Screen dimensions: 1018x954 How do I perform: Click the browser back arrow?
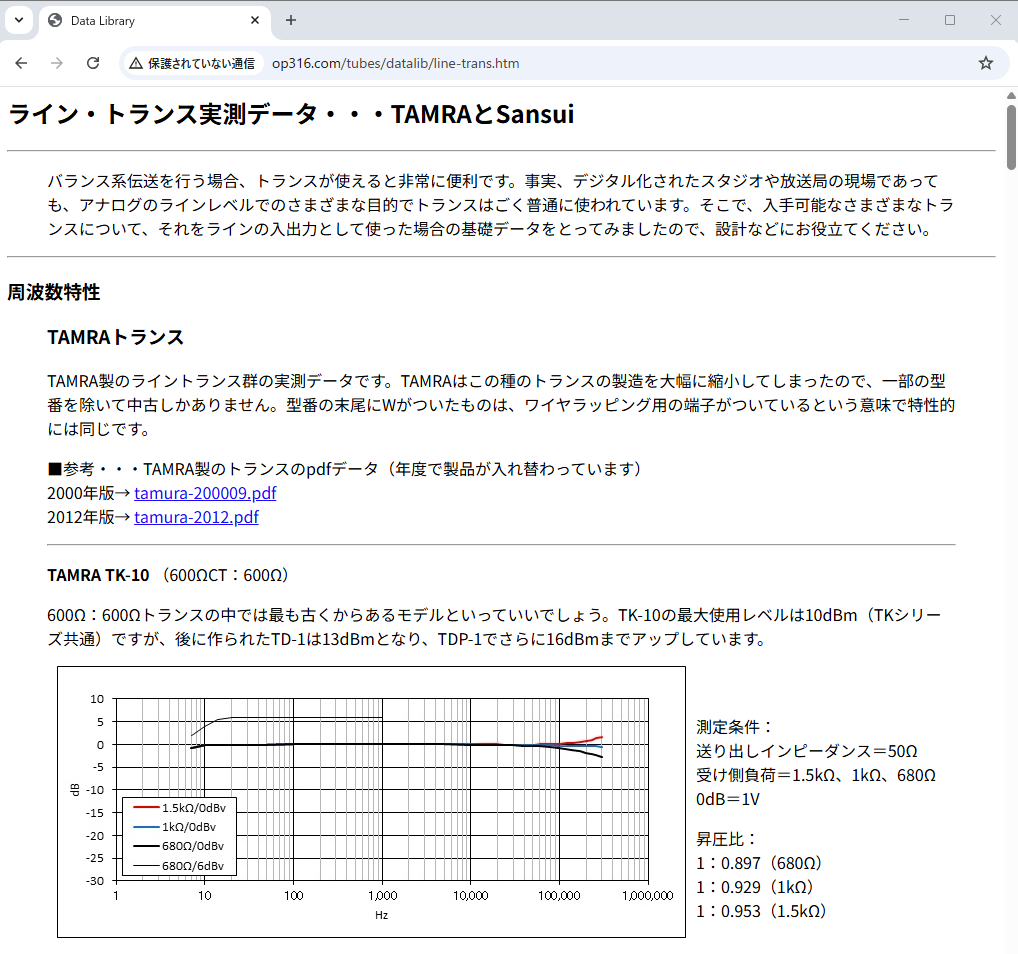(21, 63)
